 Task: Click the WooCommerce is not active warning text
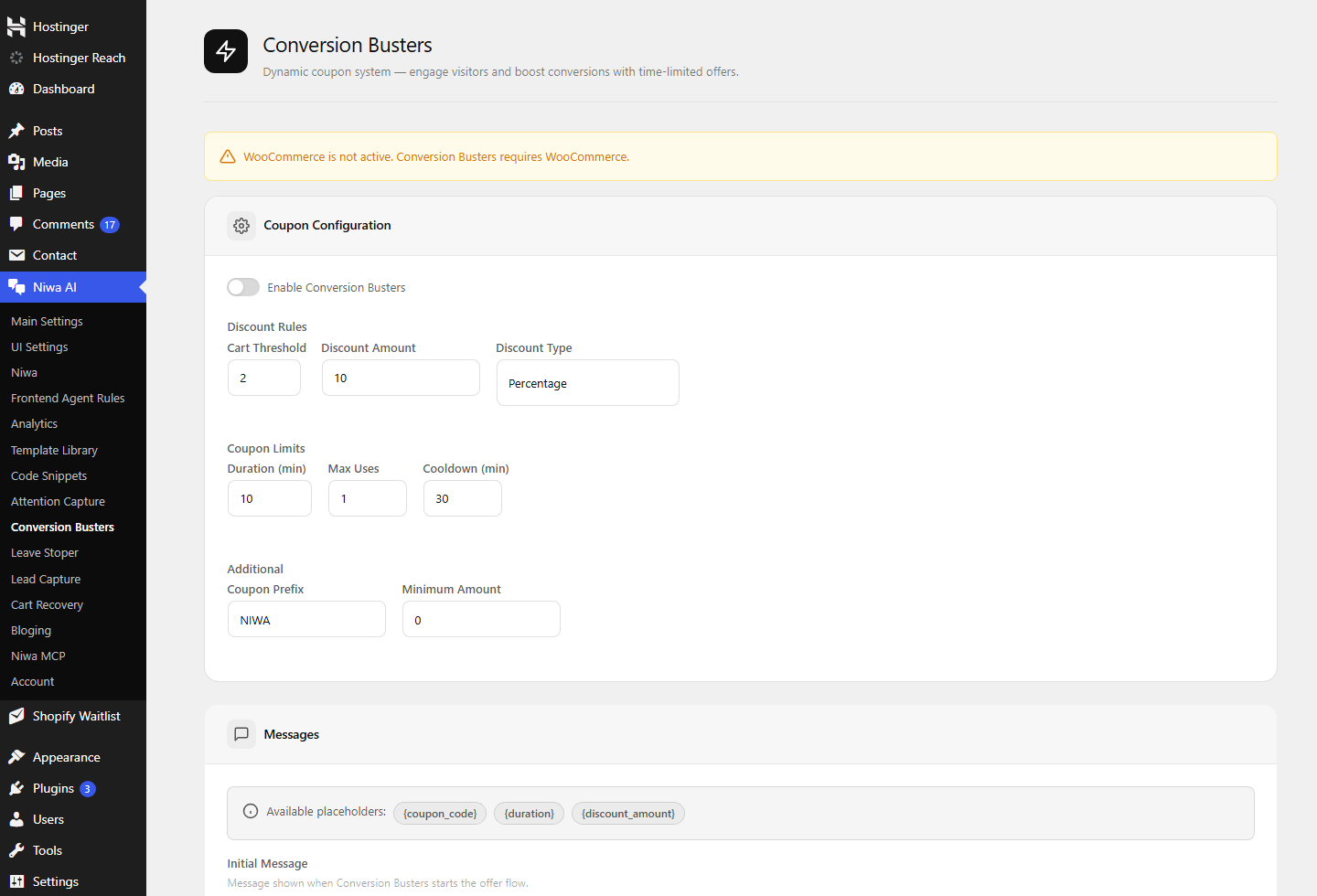436,156
